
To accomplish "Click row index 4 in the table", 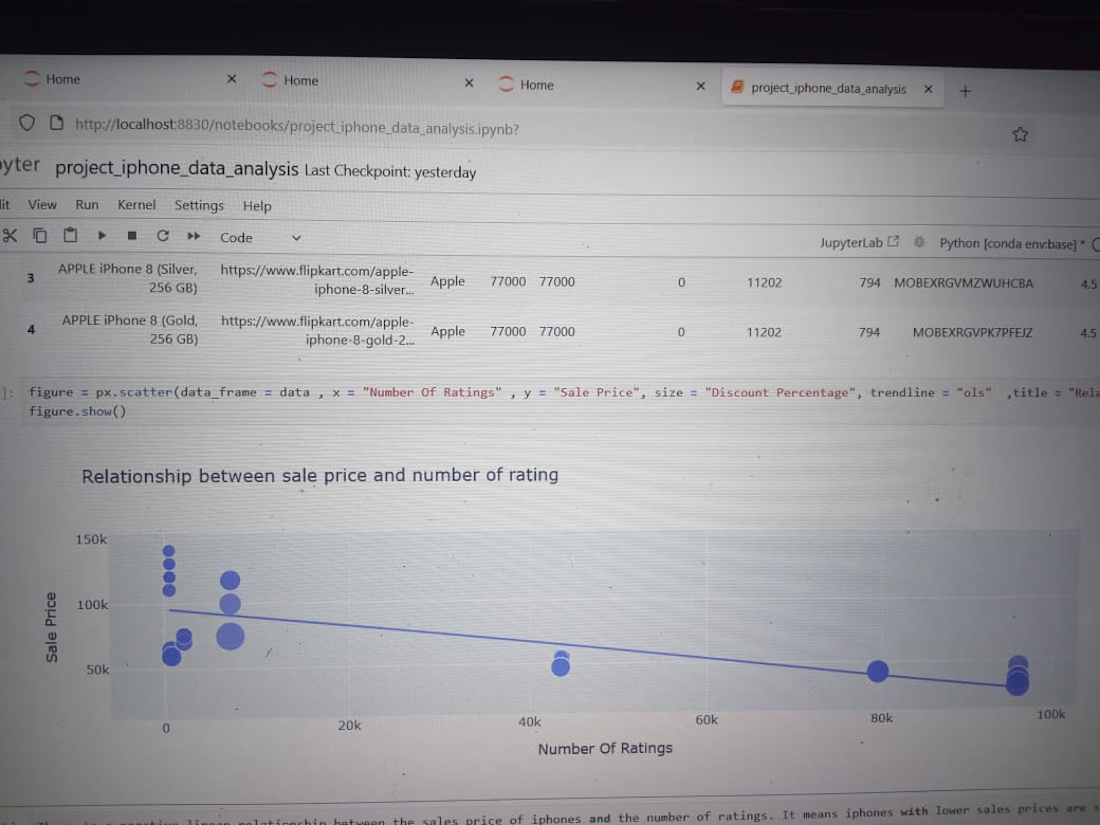I will tap(31, 329).
